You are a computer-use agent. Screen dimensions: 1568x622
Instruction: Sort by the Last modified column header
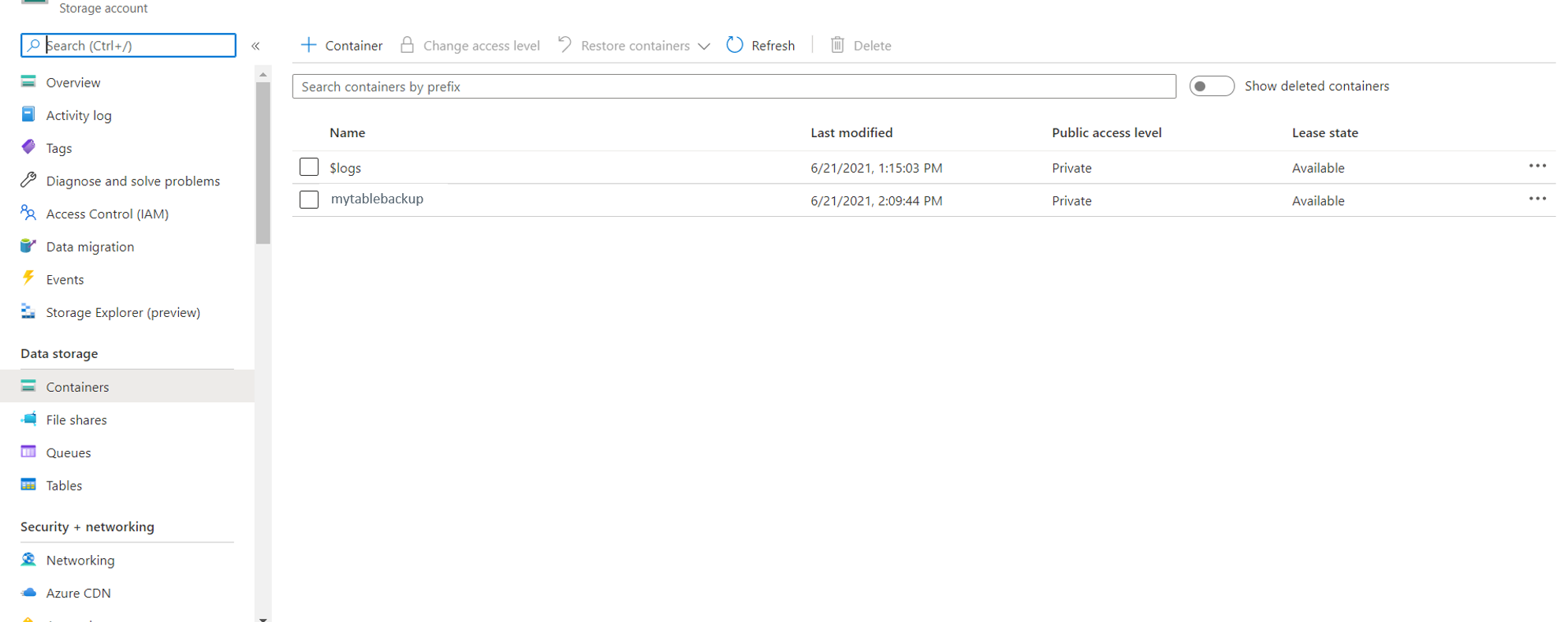point(851,132)
